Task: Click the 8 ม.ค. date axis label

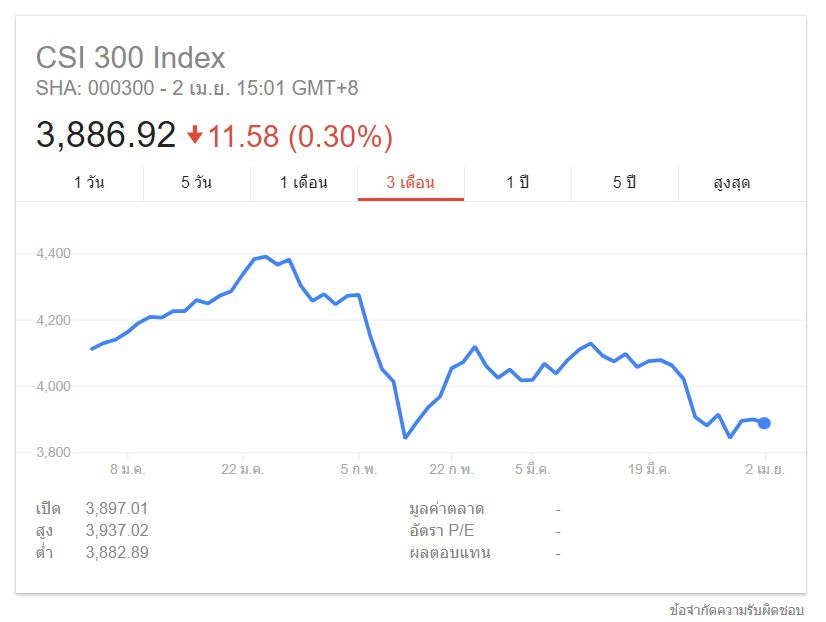Action: [x=127, y=468]
